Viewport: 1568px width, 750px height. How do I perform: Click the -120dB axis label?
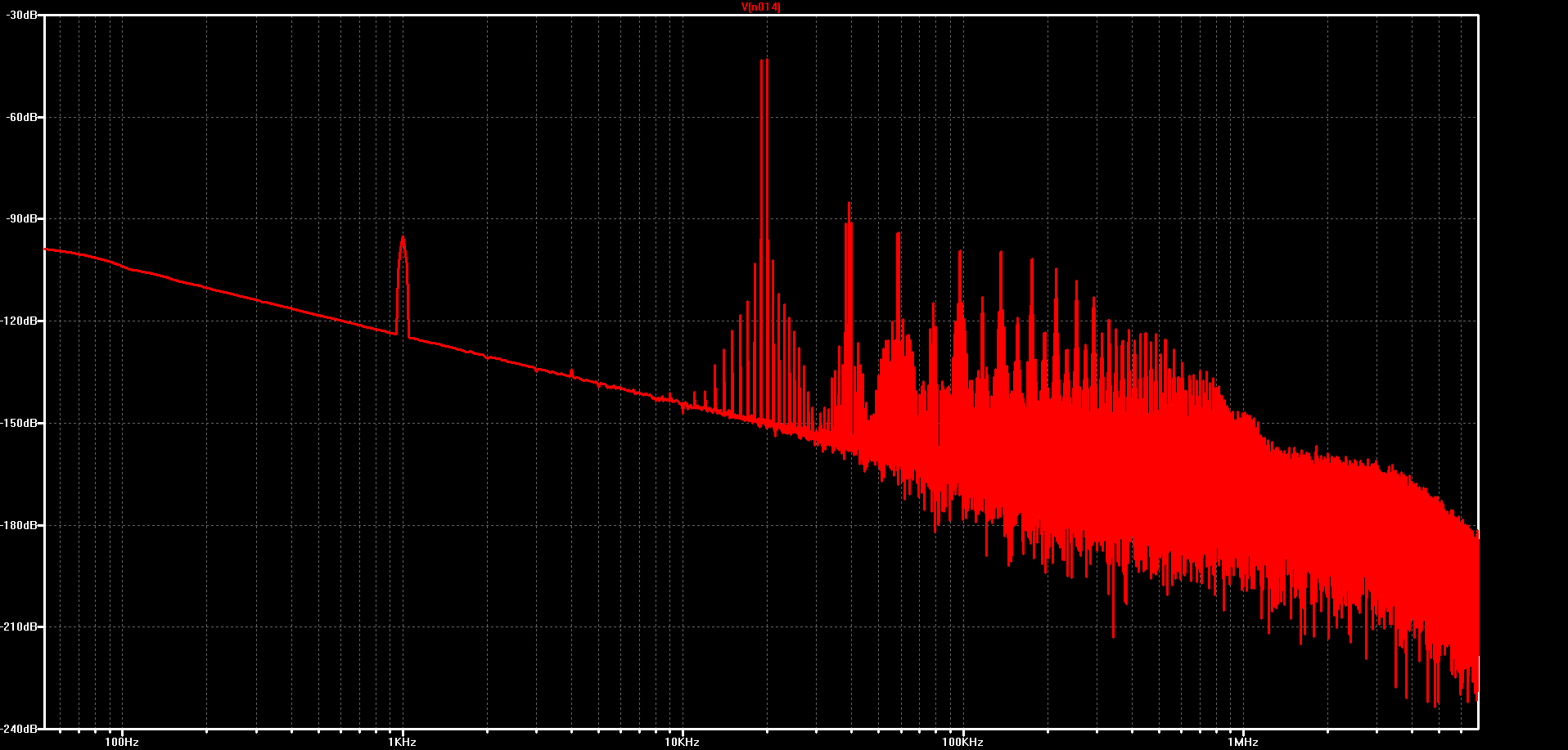pos(19,321)
